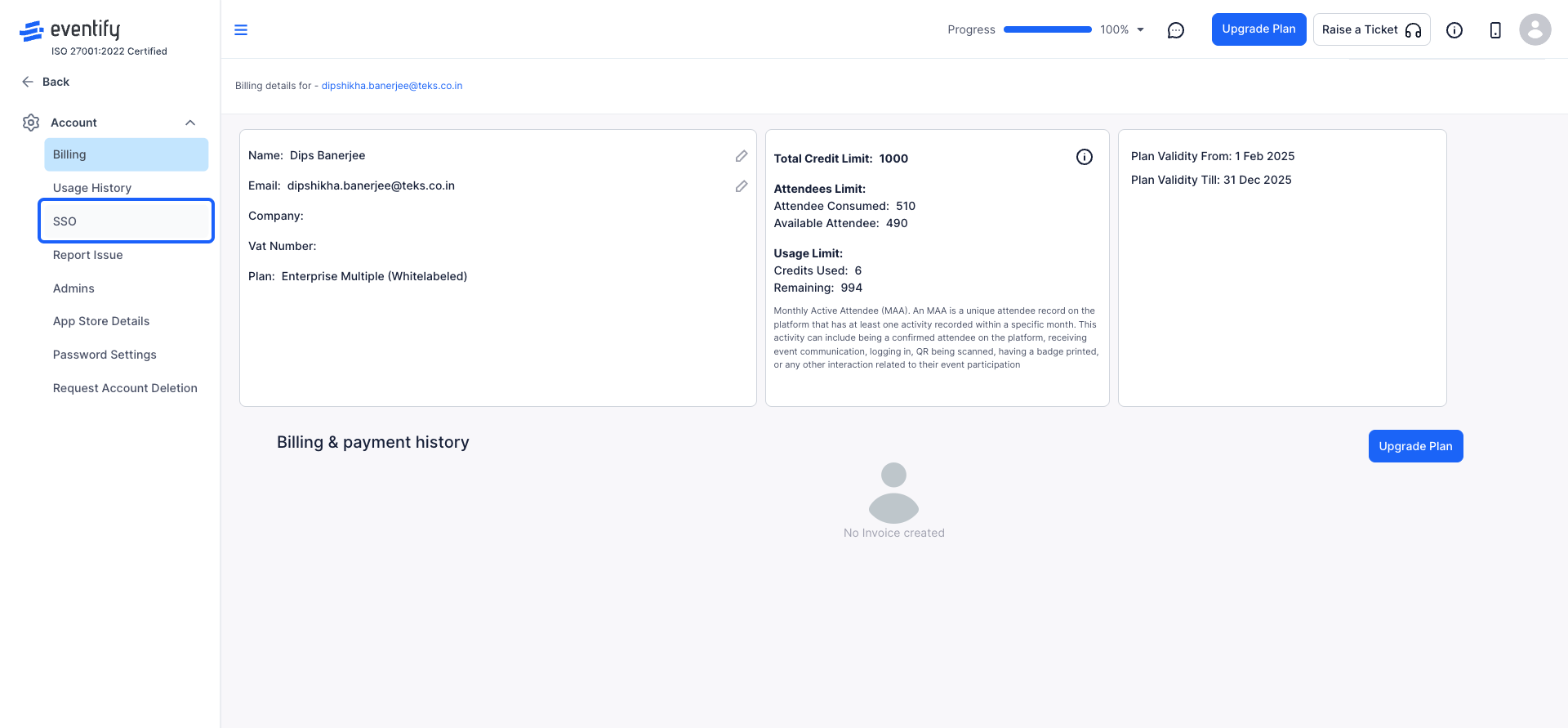This screenshot has width=1568, height=728.
Task: Click the 'Vat Number:' label
Action: [283, 246]
